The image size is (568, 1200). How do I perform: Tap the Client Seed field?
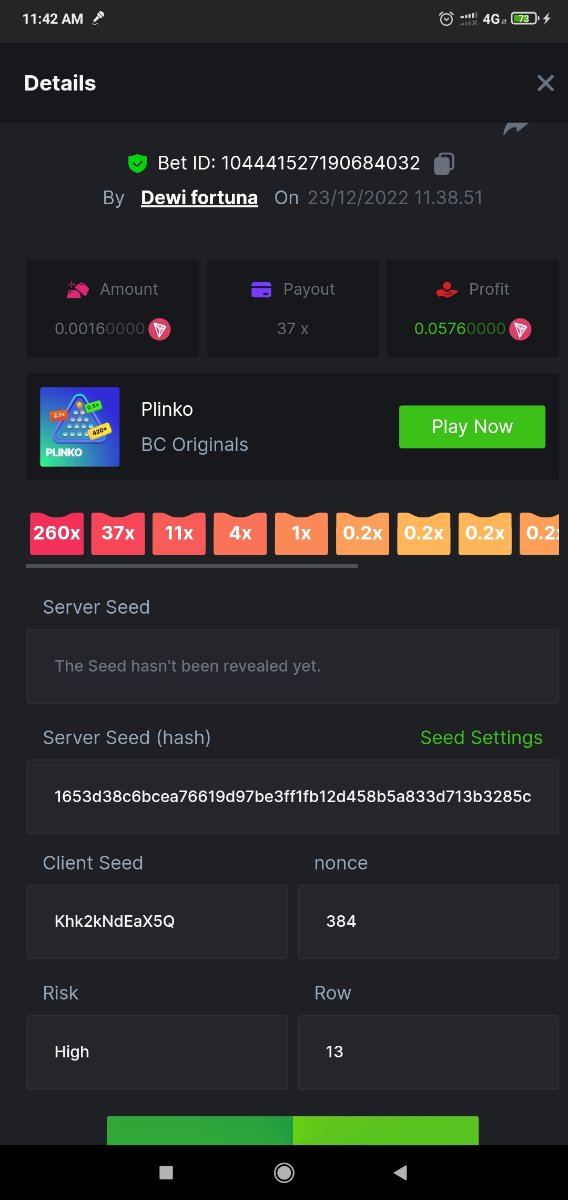pyautogui.click(x=157, y=922)
